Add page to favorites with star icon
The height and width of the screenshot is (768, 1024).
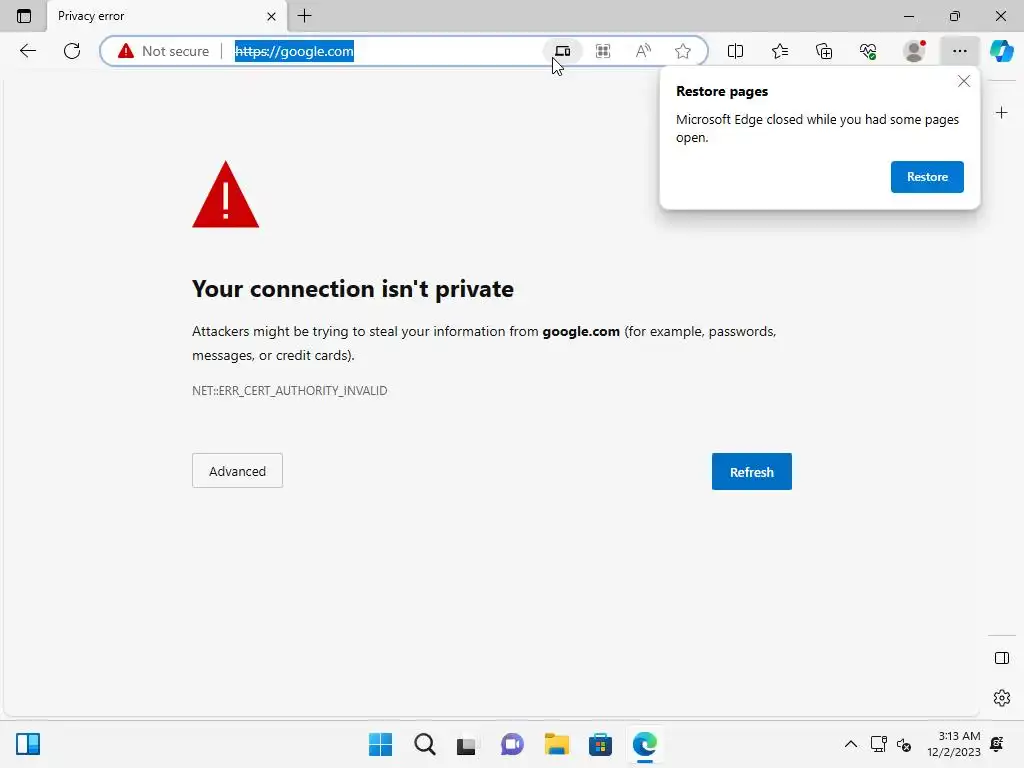[x=682, y=51]
